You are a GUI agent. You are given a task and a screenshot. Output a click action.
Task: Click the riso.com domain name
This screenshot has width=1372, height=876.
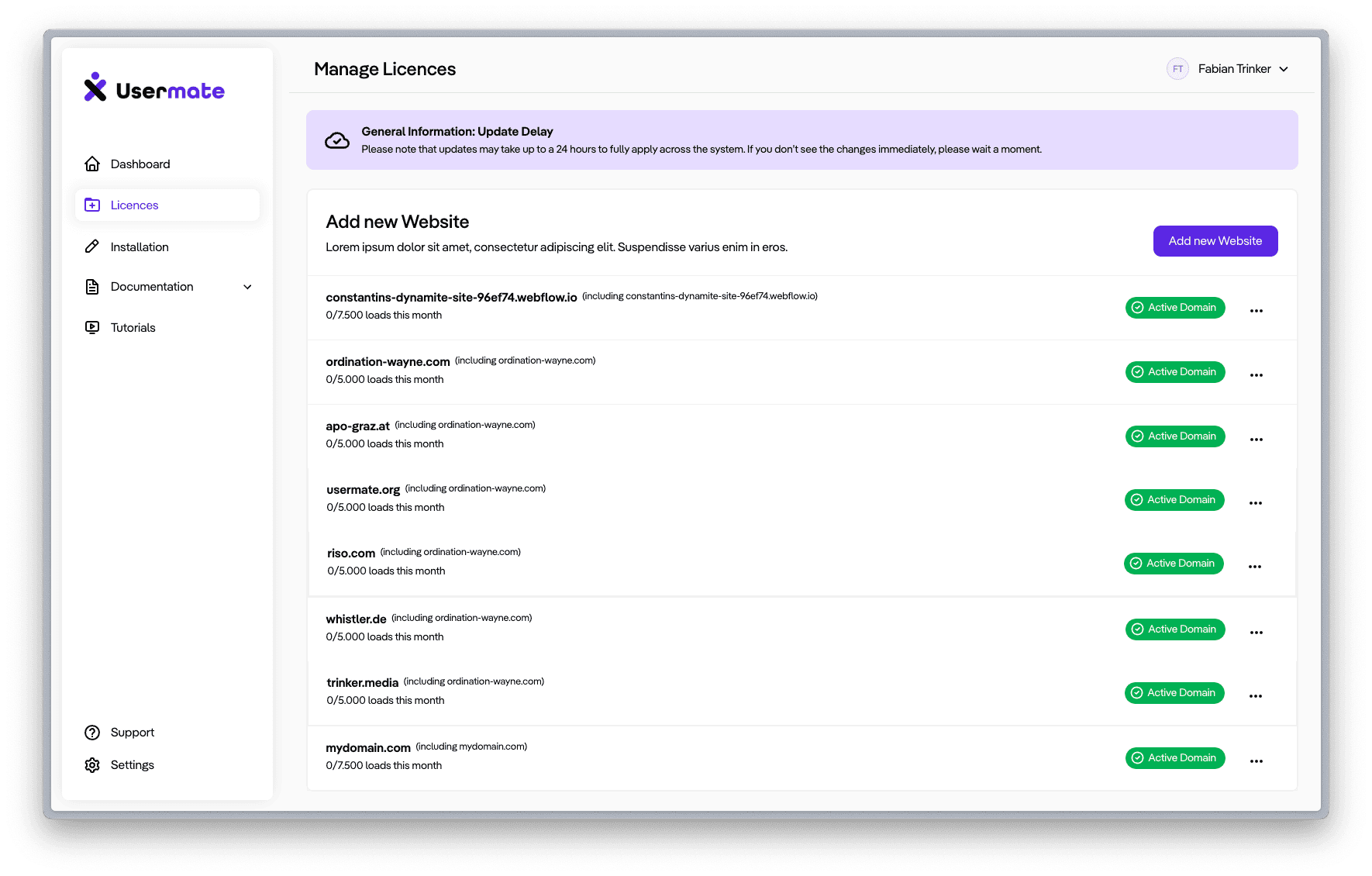click(x=351, y=554)
